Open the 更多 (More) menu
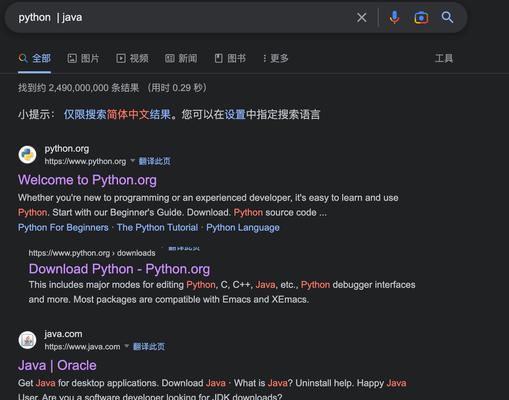The width and height of the screenshot is (509, 400). (x=275, y=58)
